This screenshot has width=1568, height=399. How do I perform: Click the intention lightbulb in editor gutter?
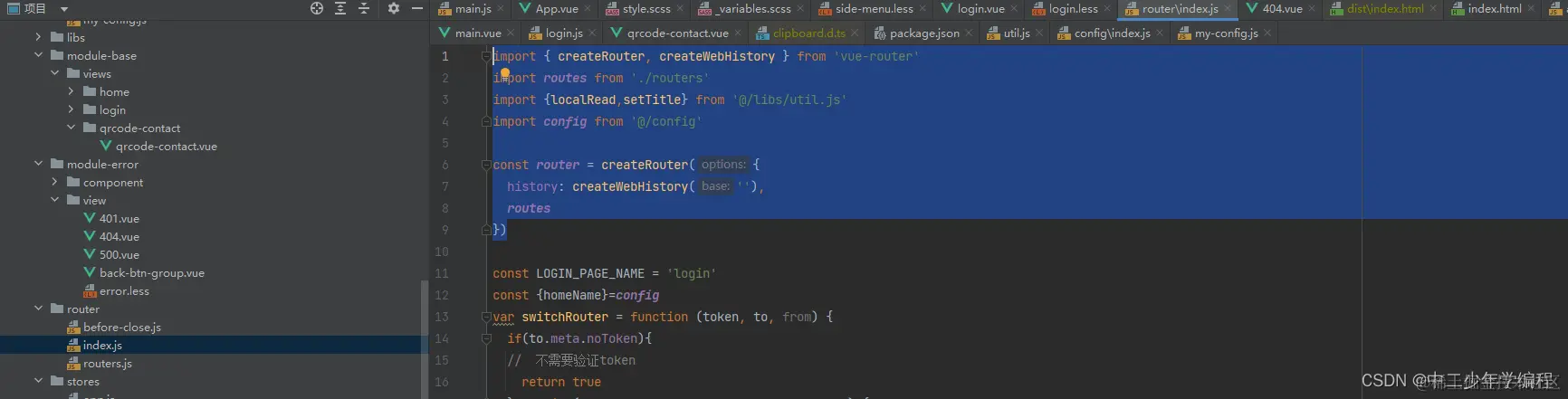pyautogui.click(x=505, y=74)
